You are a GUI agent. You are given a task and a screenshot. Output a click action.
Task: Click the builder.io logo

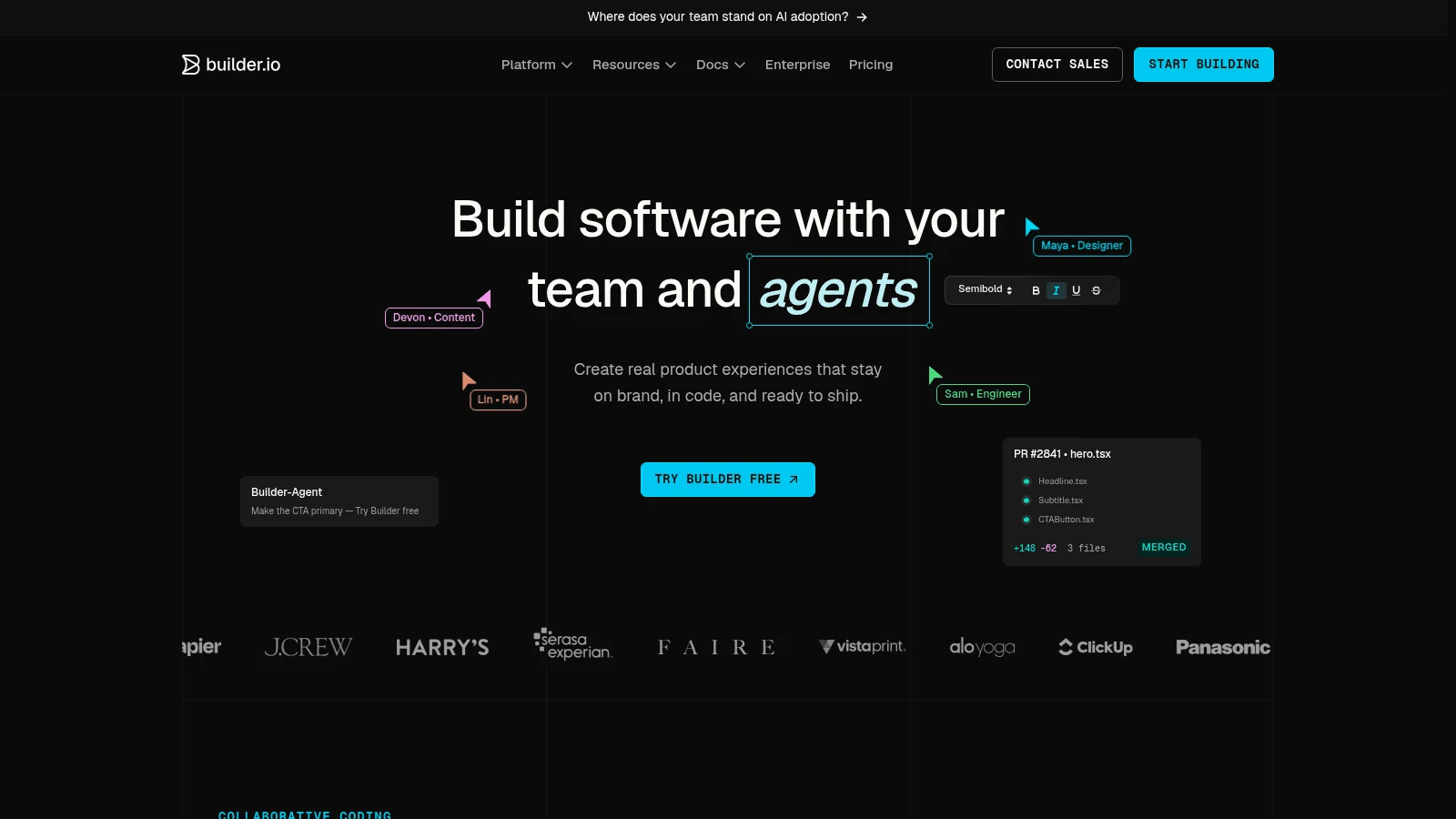coord(231,65)
